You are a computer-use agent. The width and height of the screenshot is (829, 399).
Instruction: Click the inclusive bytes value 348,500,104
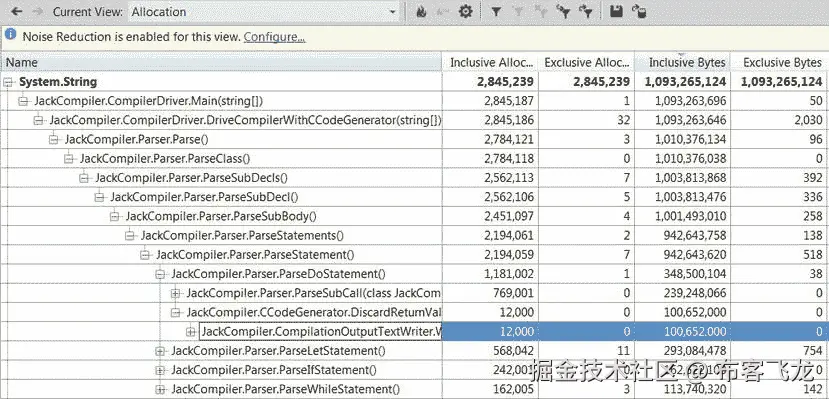coord(695,274)
